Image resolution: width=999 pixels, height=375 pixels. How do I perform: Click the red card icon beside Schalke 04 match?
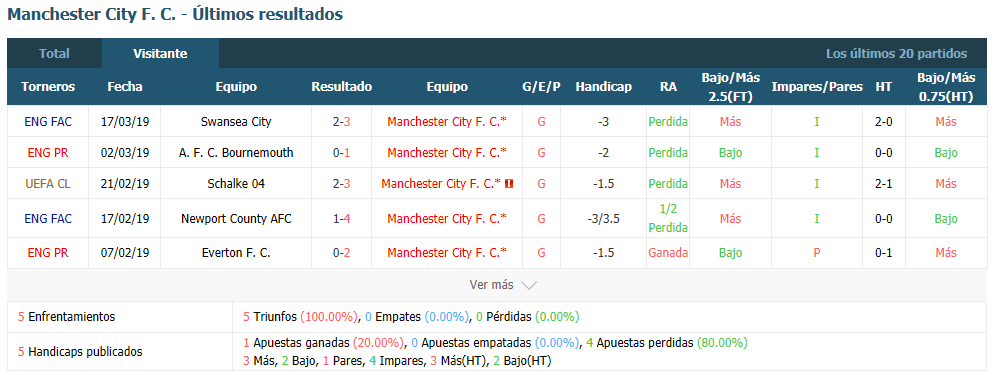click(x=509, y=184)
